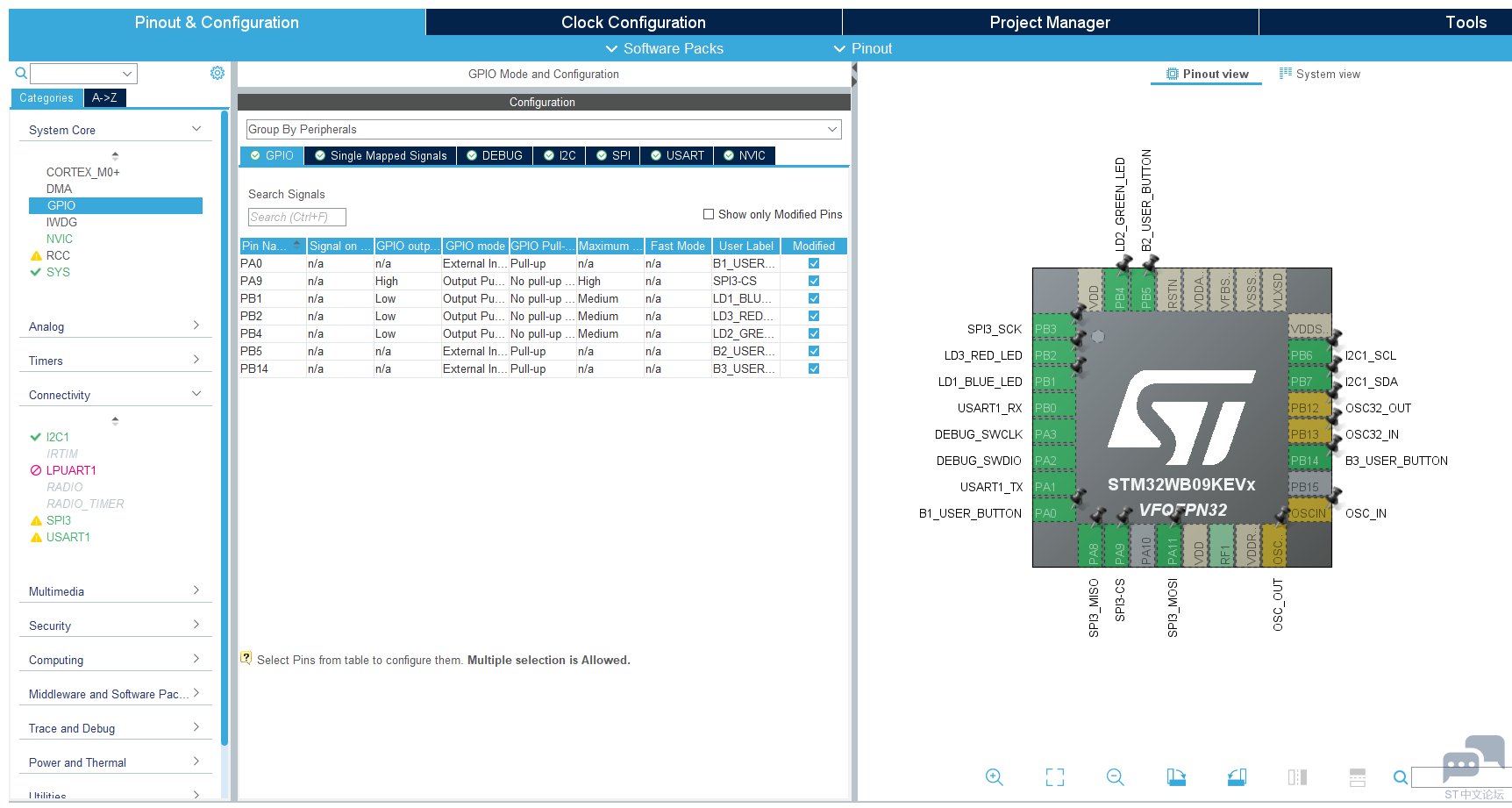The image size is (1512, 808).
Task: Select pin PA8 on the chip
Action: 1091,545
